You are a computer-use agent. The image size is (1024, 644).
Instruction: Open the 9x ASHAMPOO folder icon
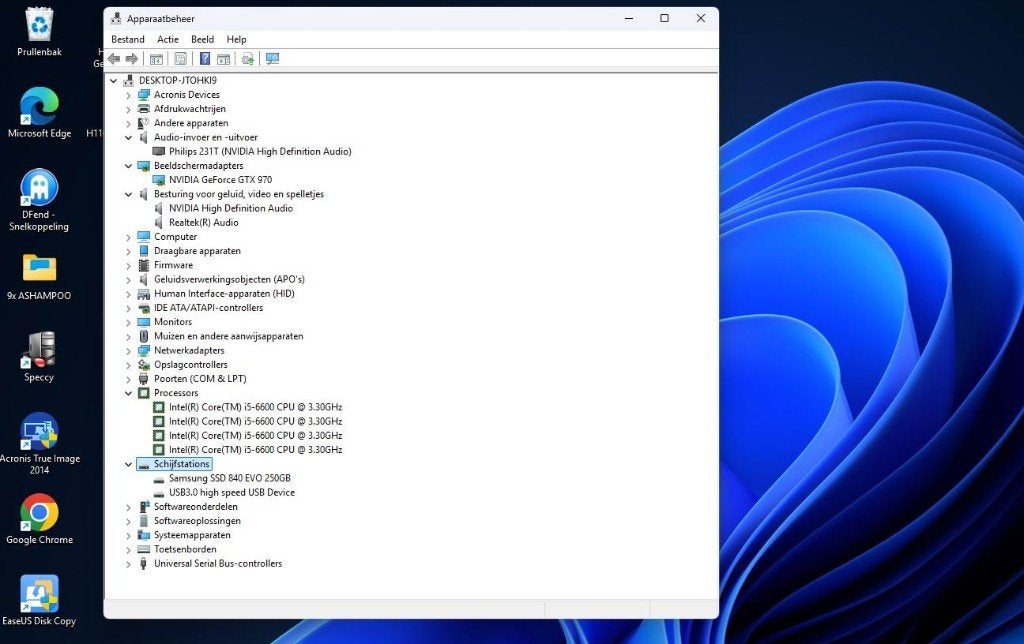(x=39, y=277)
